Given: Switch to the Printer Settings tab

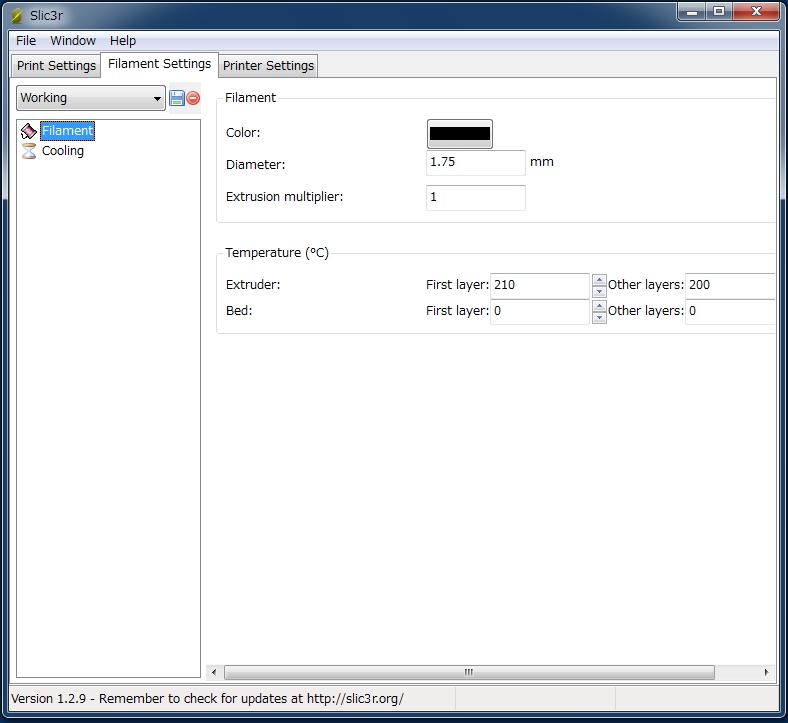Looking at the screenshot, I should click(268, 66).
